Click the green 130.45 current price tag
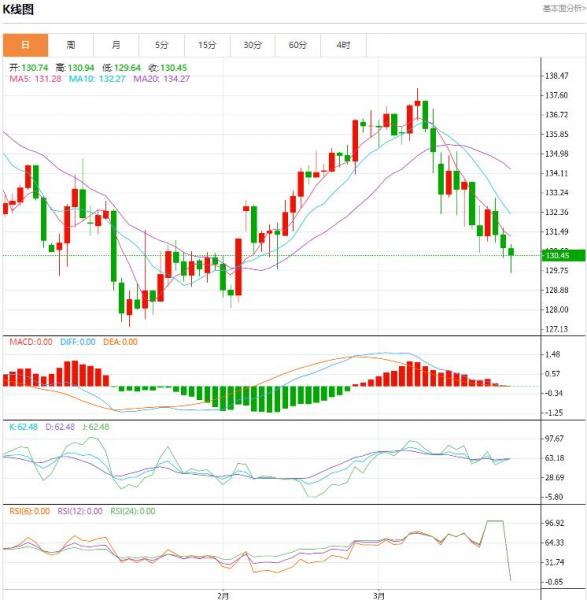This screenshot has height=600, width=587. [564, 255]
